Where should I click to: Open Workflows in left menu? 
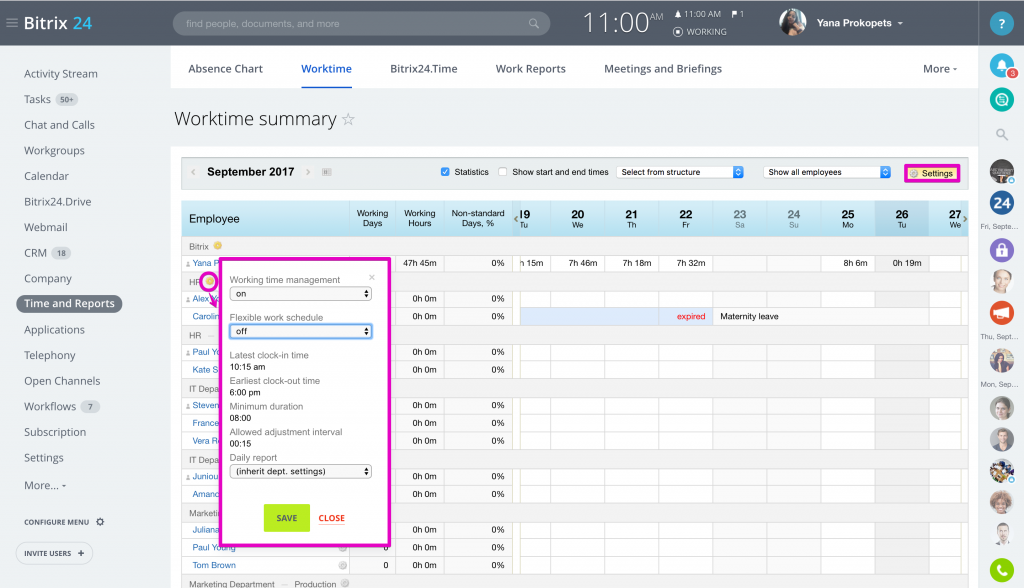50,406
